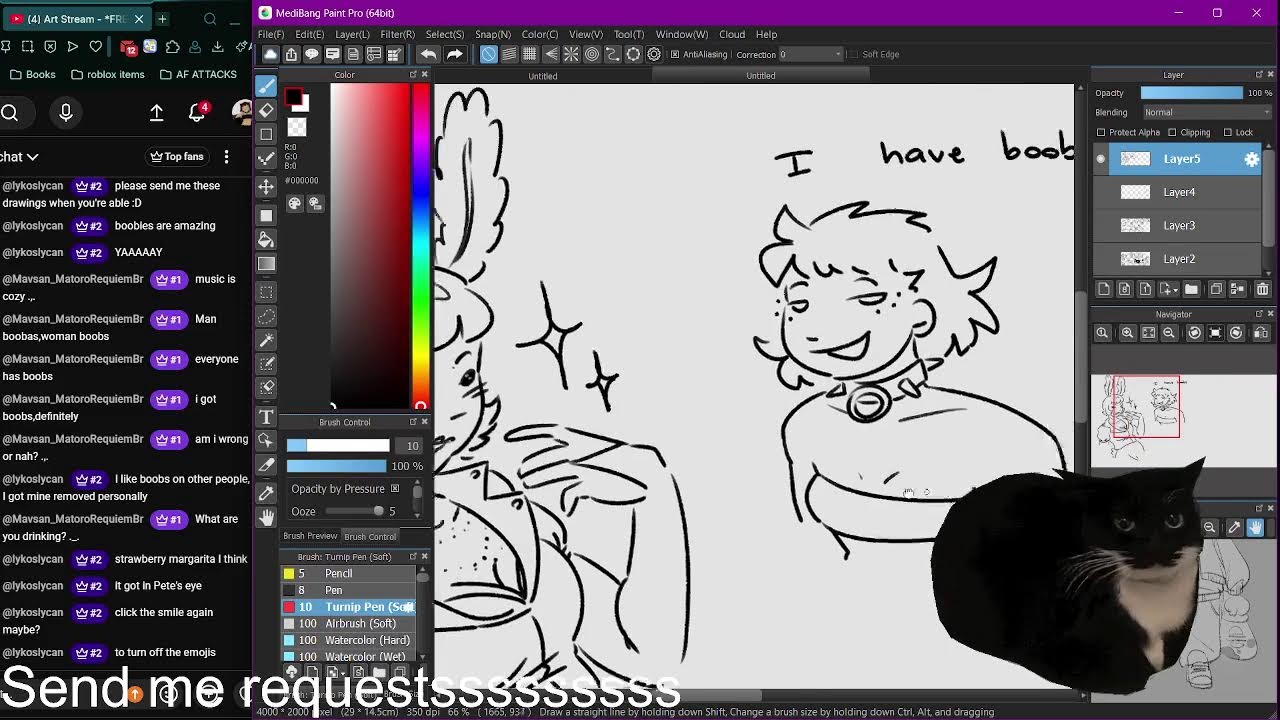Zoom in using Navigator magnifier plus

tap(1127, 333)
